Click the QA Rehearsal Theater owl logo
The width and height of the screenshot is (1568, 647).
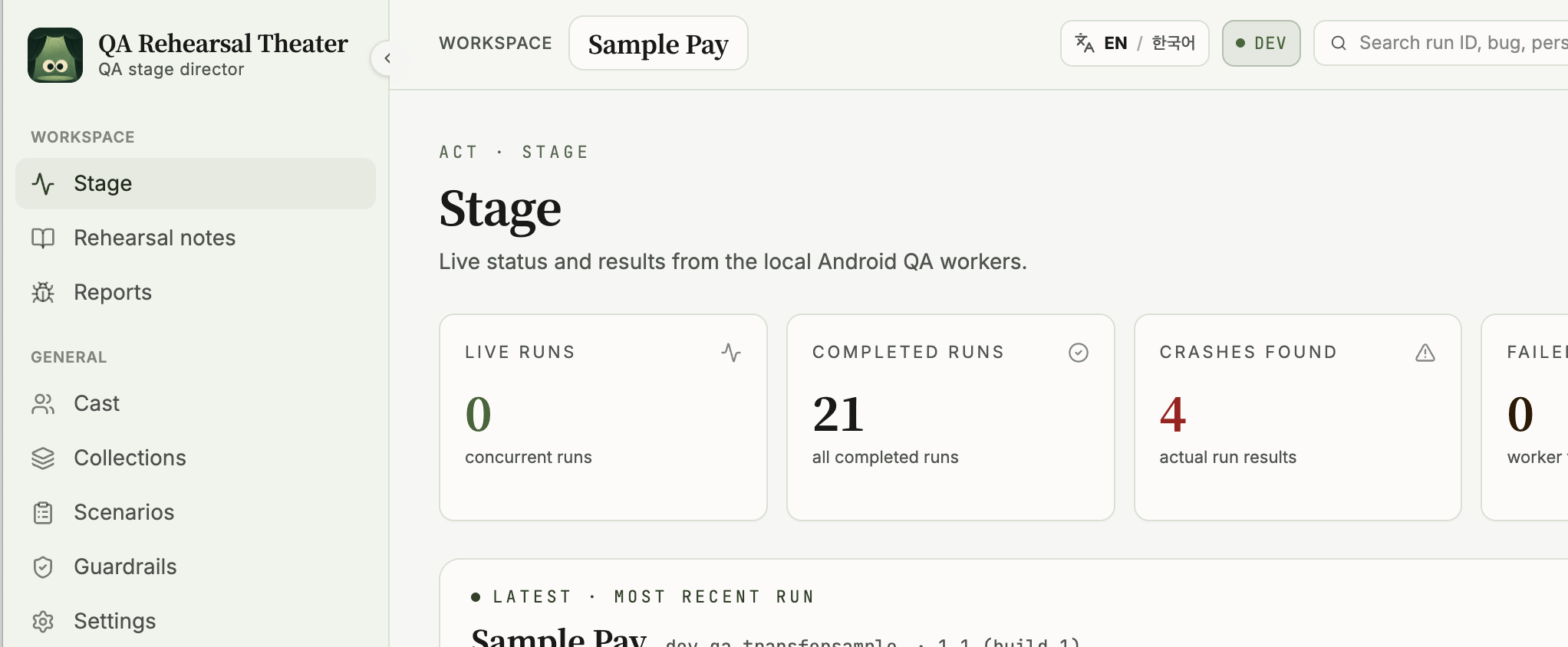[55, 55]
